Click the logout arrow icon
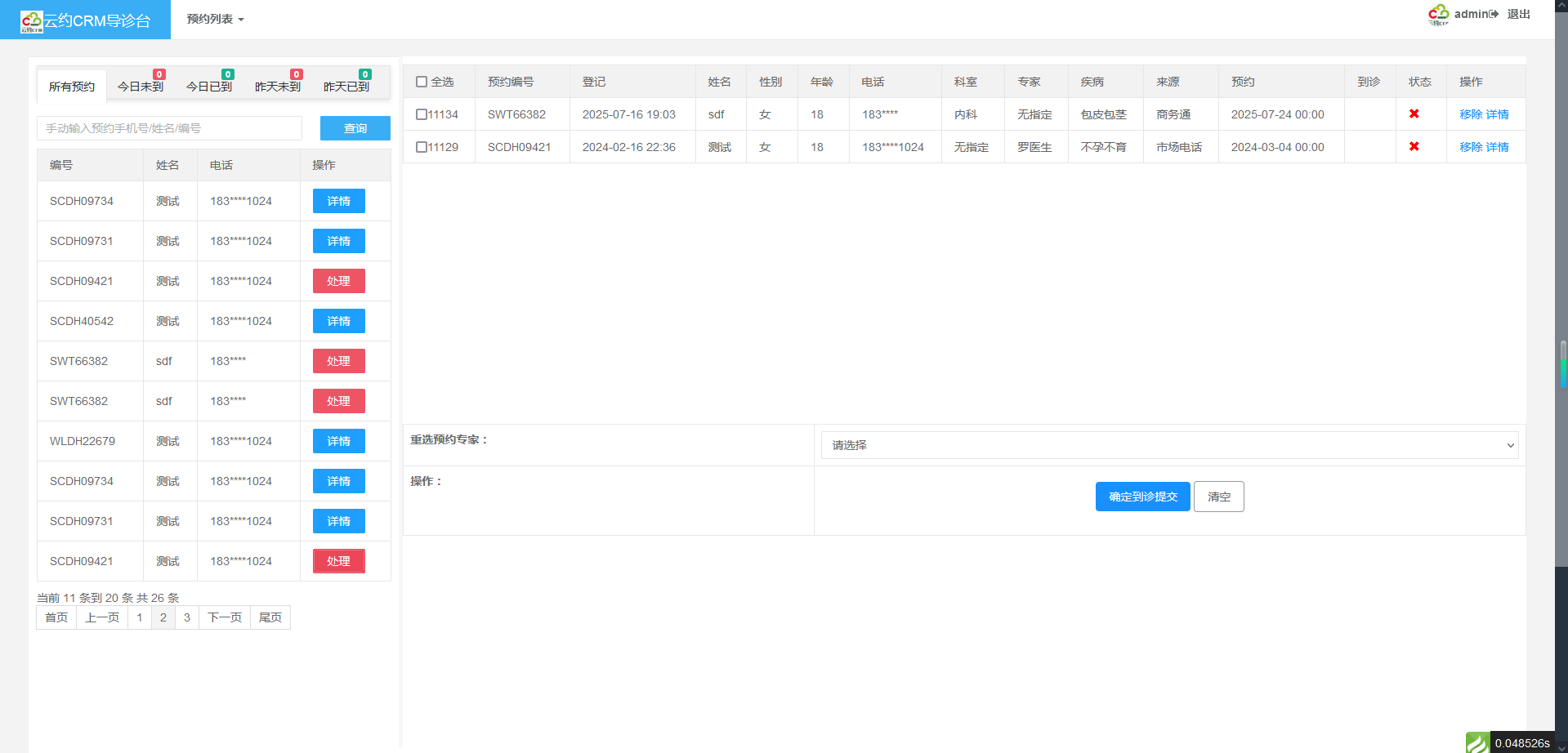This screenshot has width=1568, height=753. 1494,15
